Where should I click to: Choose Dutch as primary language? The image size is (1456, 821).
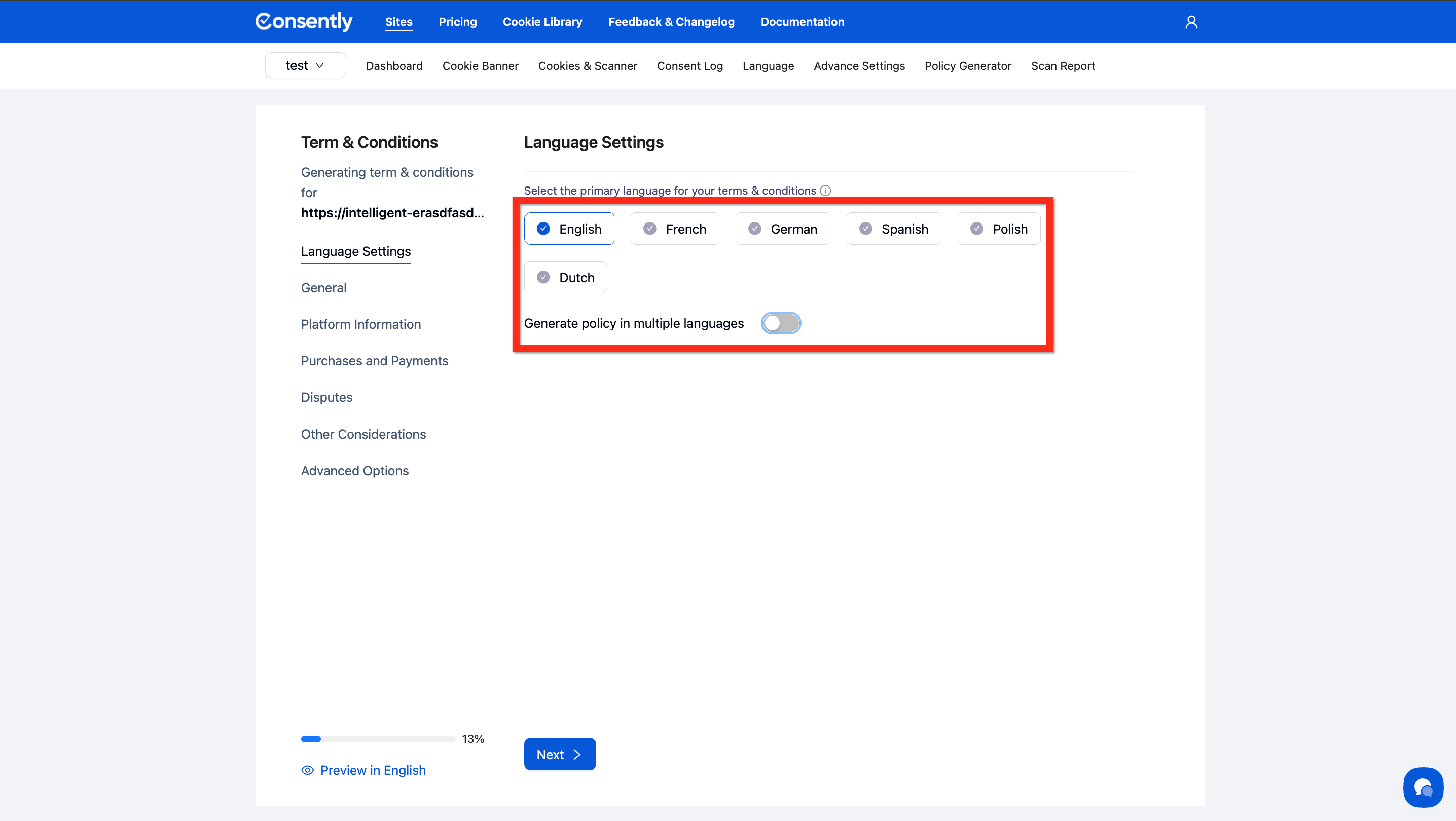[x=565, y=277]
